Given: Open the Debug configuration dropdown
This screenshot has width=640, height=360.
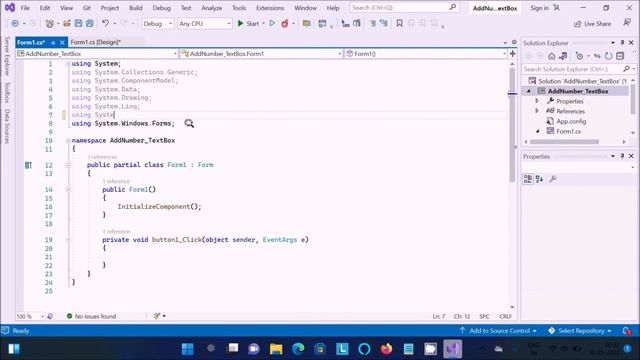Looking at the screenshot, I should pos(158,24).
